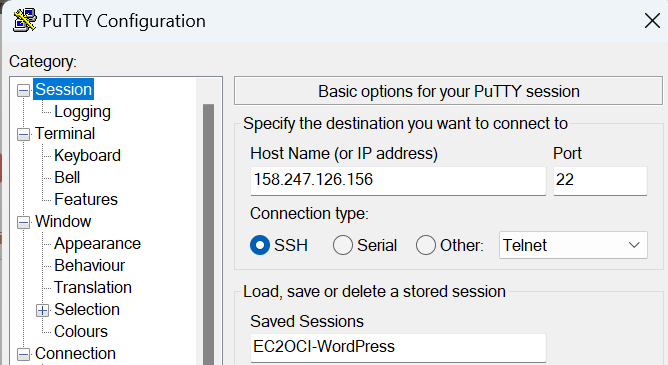Select Session category

point(63,89)
